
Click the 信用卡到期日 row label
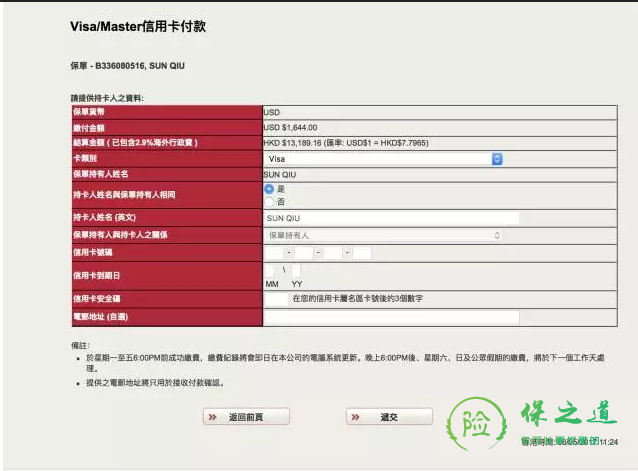96,276
